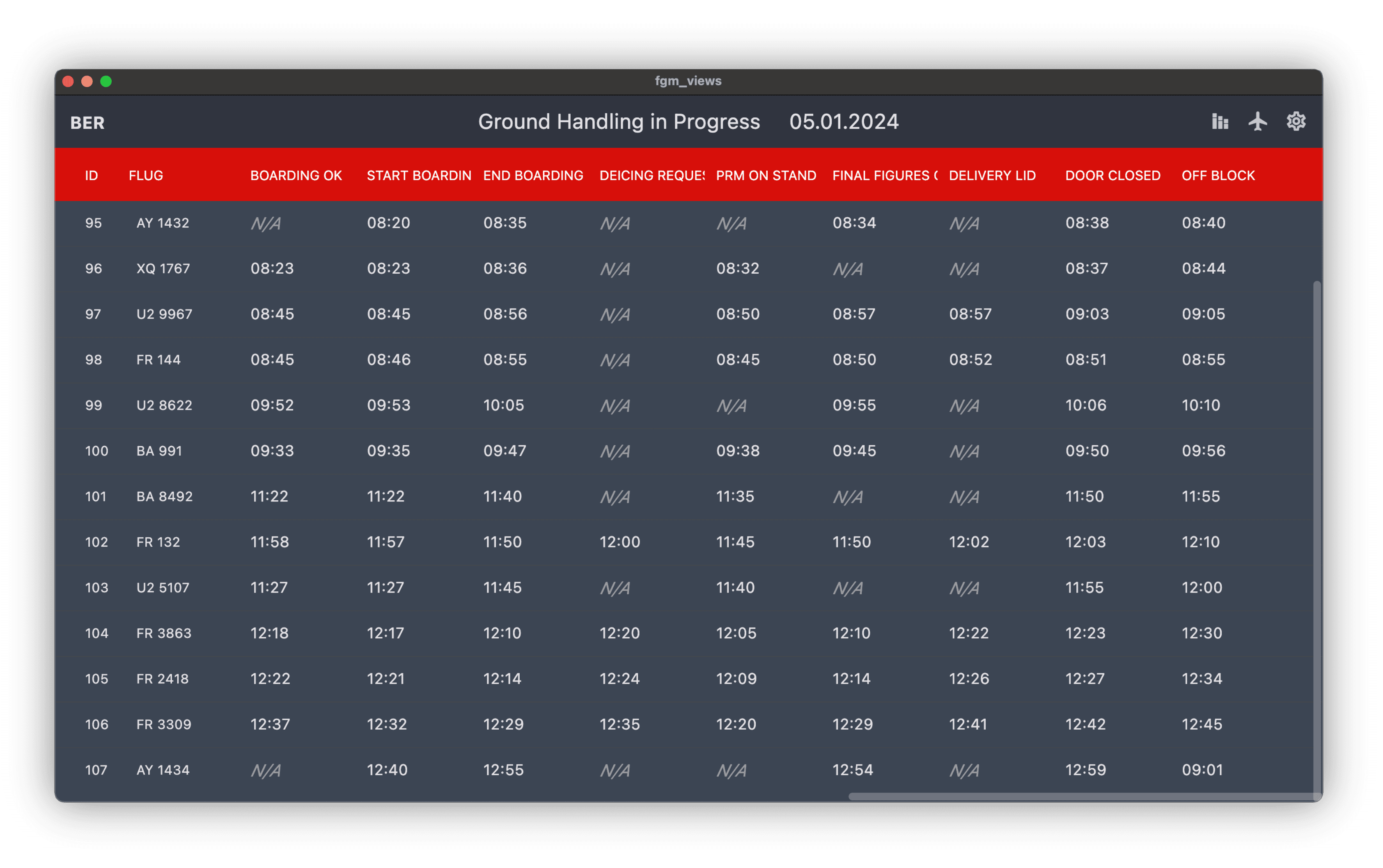Screen dimensions: 1383x868
Task: Click BA 991 start boarding 09:35
Action: pyautogui.click(x=389, y=451)
